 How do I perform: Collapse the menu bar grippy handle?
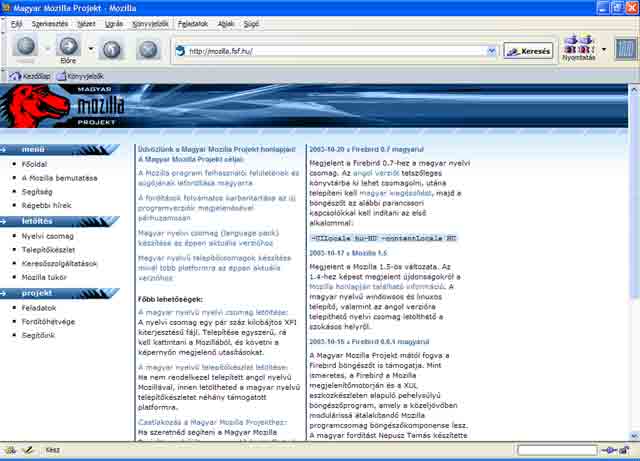[x=3, y=24]
